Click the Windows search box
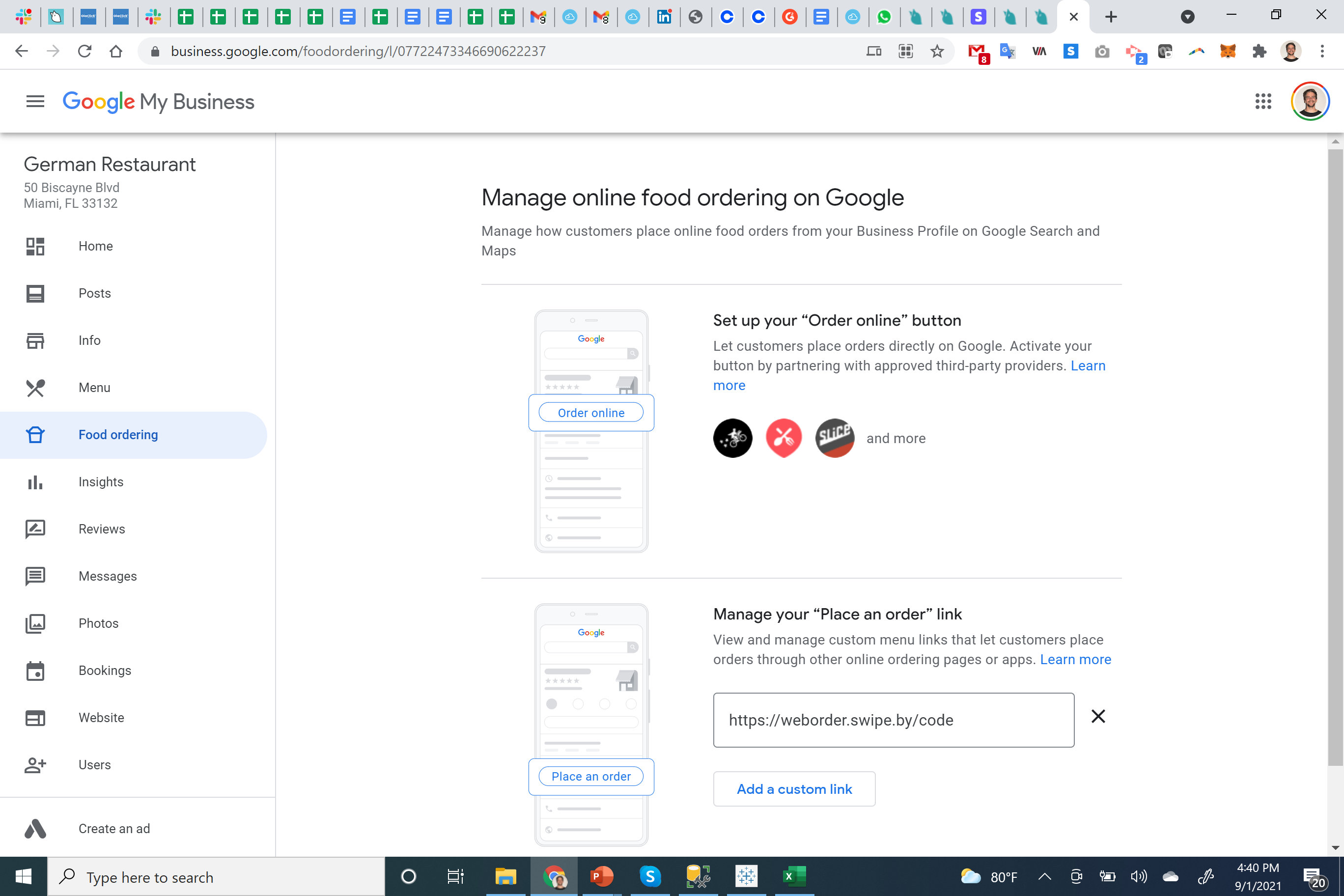Screen dimensions: 1344x896 coord(216,876)
